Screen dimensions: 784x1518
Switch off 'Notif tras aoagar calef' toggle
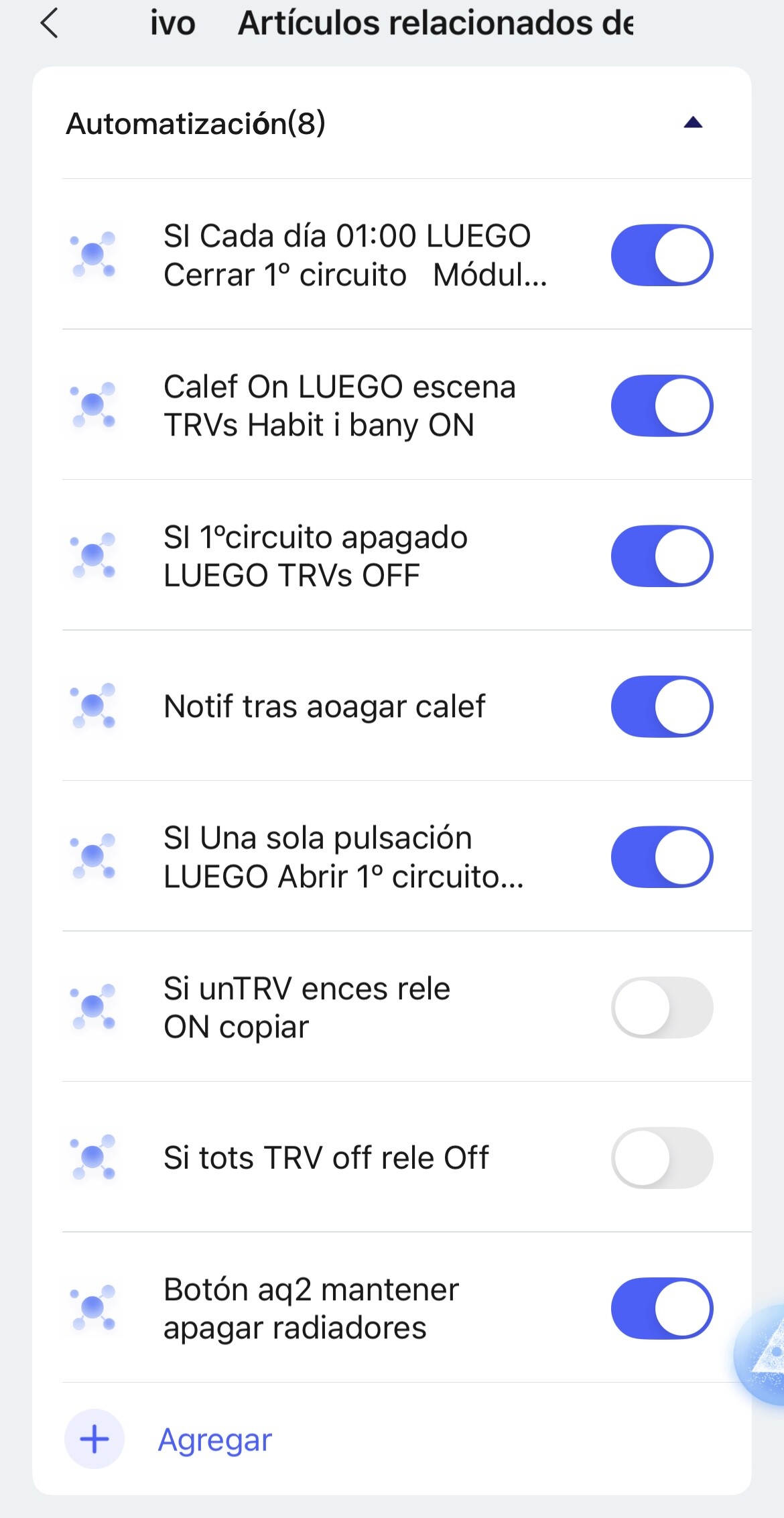click(x=661, y=706)
